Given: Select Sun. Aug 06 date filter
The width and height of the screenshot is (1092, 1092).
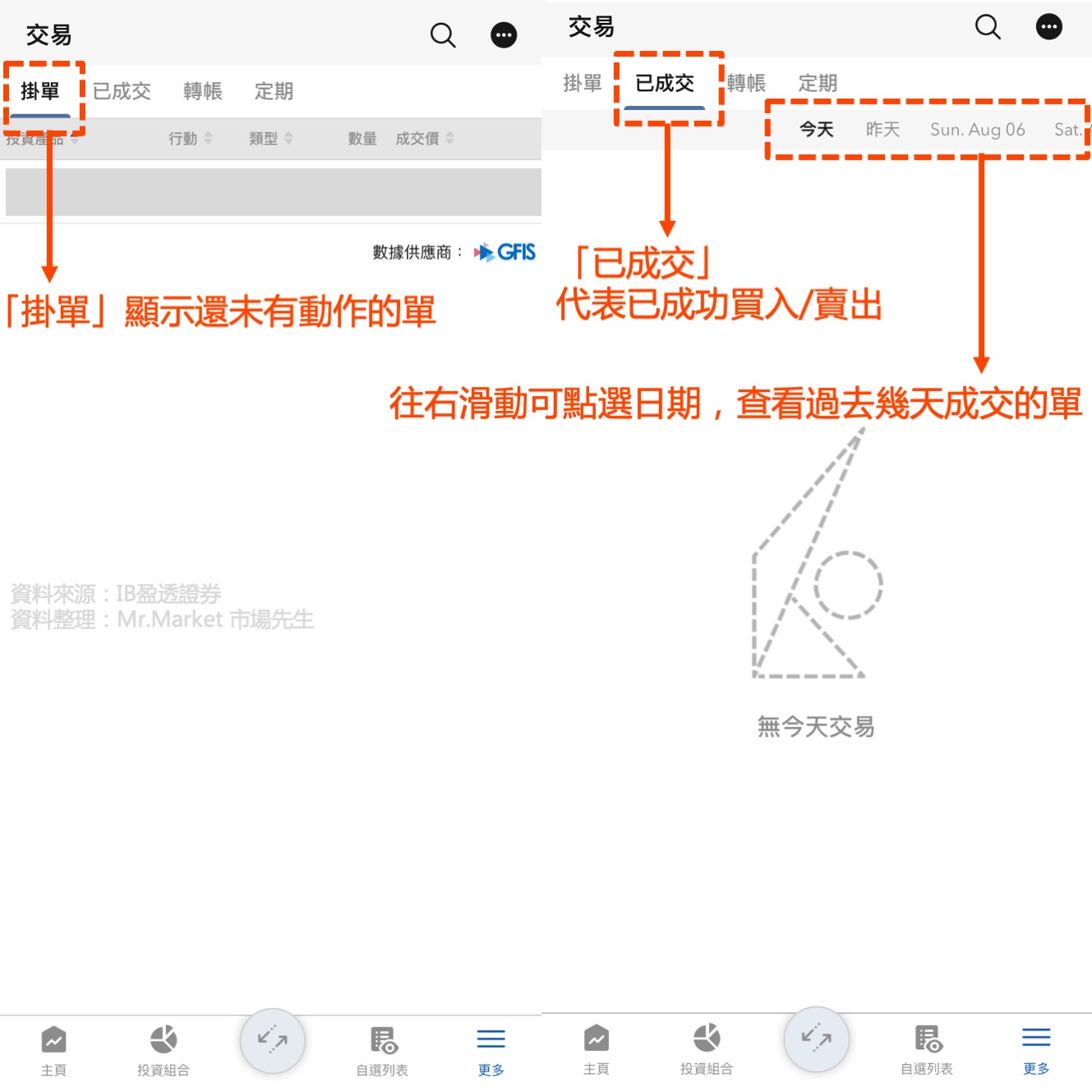Looking at the screenshot, I should point(978,129).
